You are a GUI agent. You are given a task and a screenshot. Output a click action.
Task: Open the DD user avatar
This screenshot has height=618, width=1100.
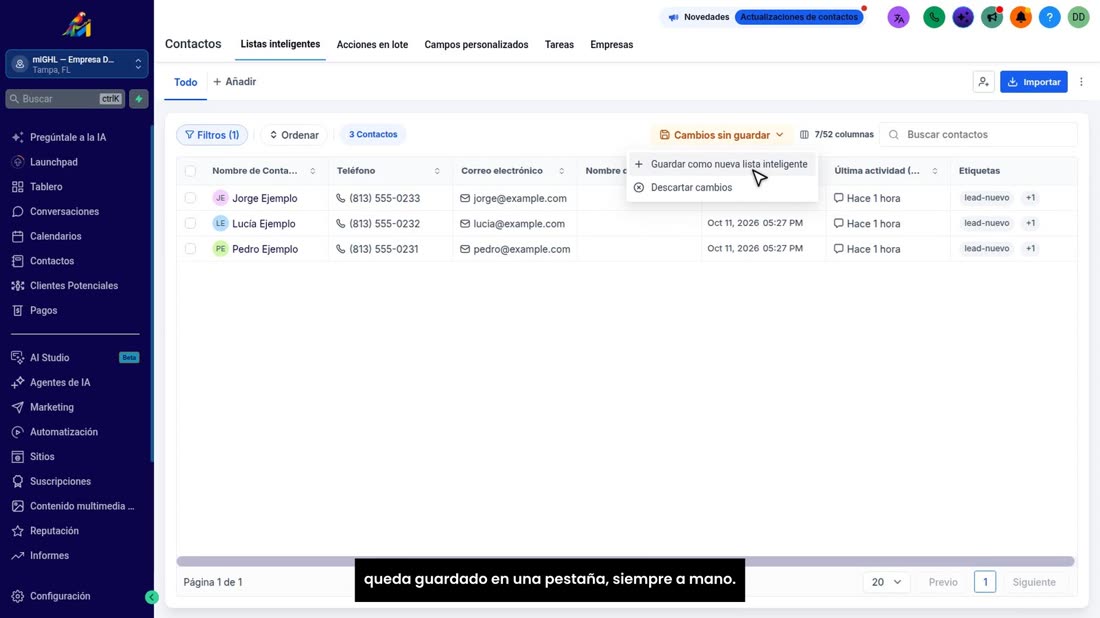point(1078,17)
